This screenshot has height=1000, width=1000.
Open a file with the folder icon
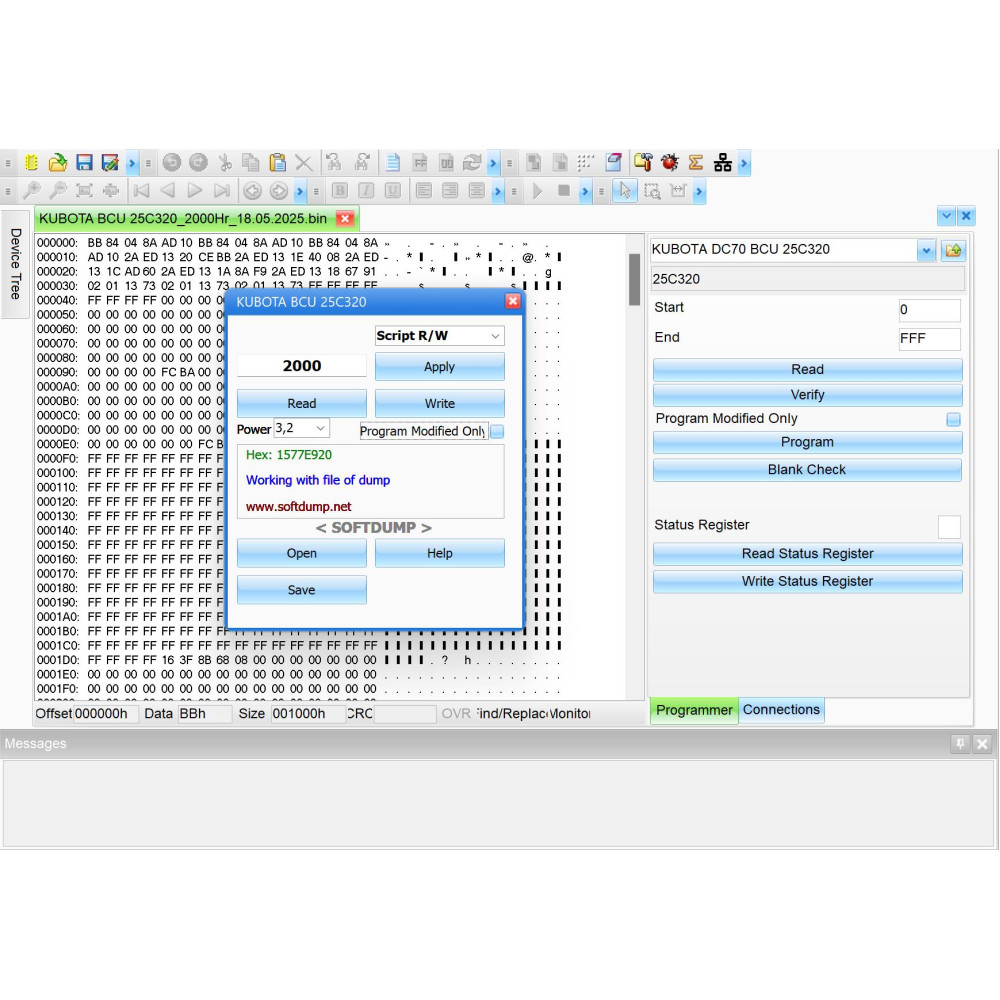pyautogui.click(x=57, y=163)
